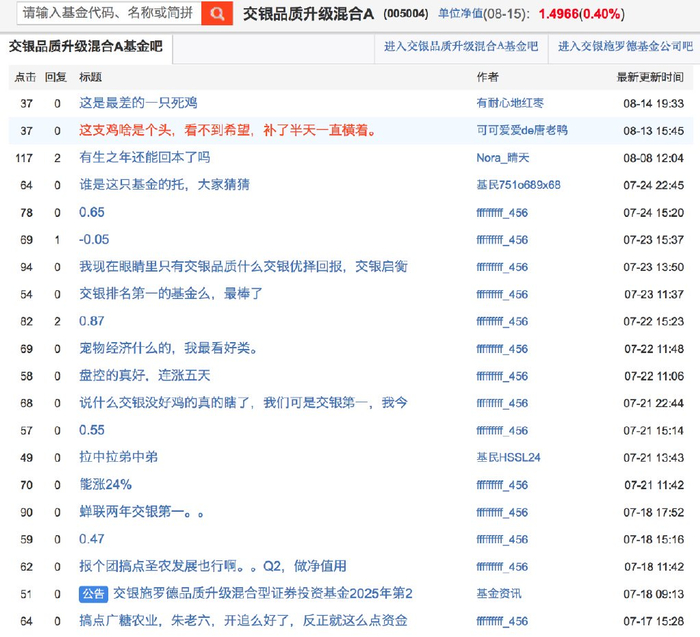The width and height of the screenshot is (700, 637).
Task: Open ffffffff_456 author link on 能涨24% row
Action: pyautogui.click(x=502, y=485)
